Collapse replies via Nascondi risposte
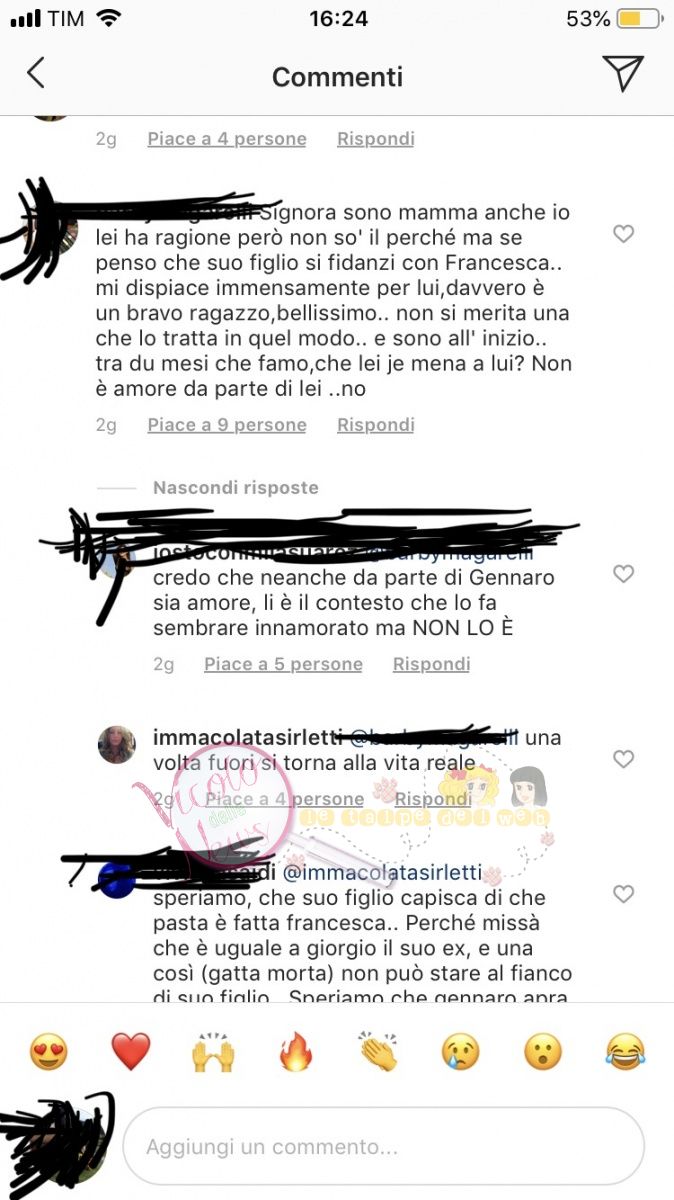The image size is (674, 1200). [x=236, y=488]
